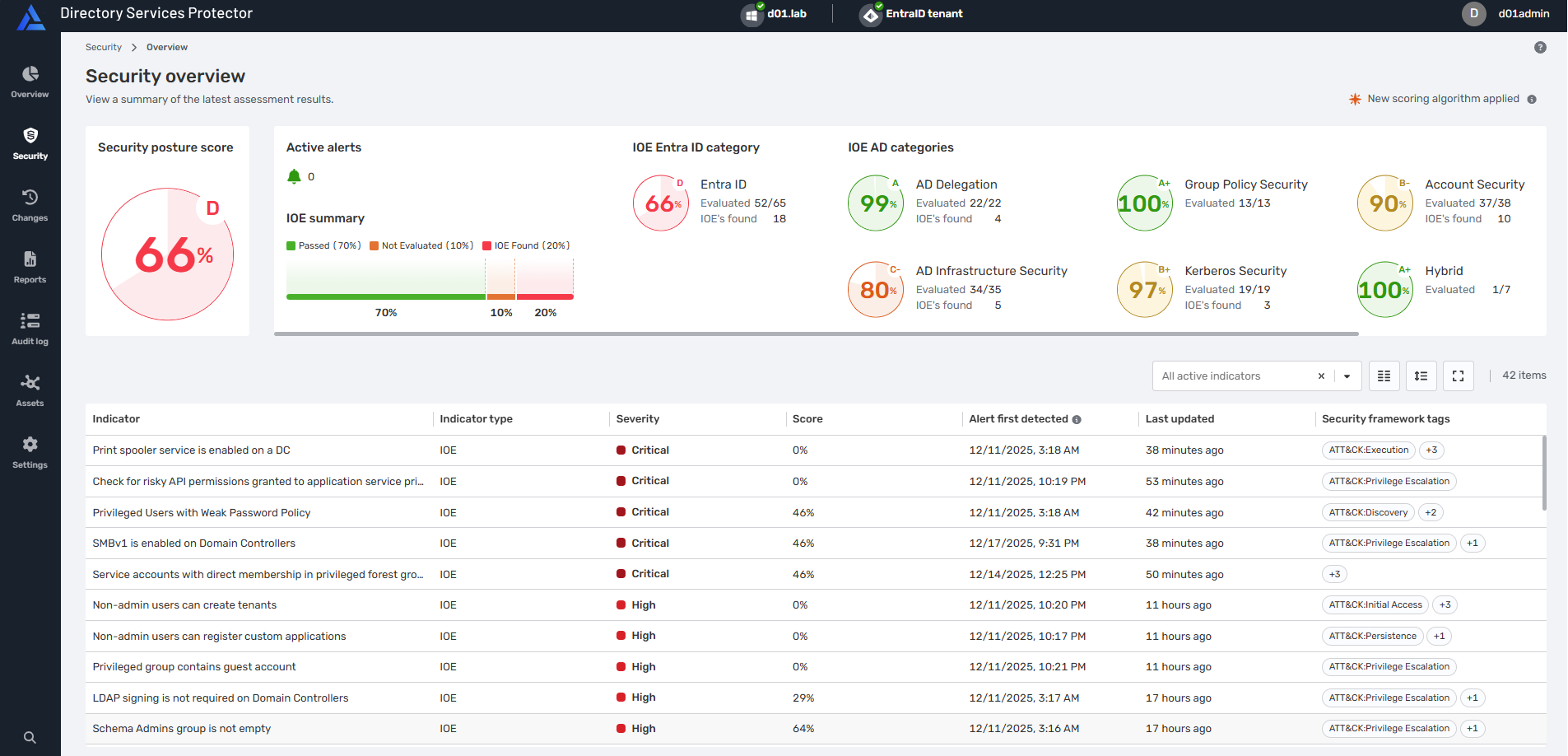
Task: Click the info icon beside Alert first detected
Action: pos(1077,420)
